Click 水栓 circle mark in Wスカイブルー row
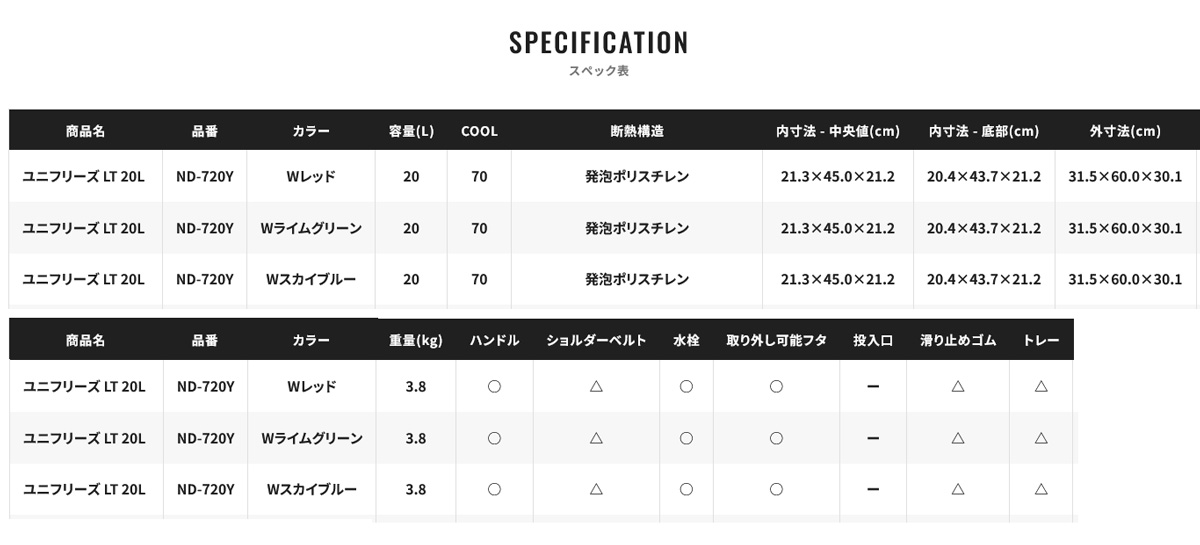The image size is (1200, 545). coord(686,490)
